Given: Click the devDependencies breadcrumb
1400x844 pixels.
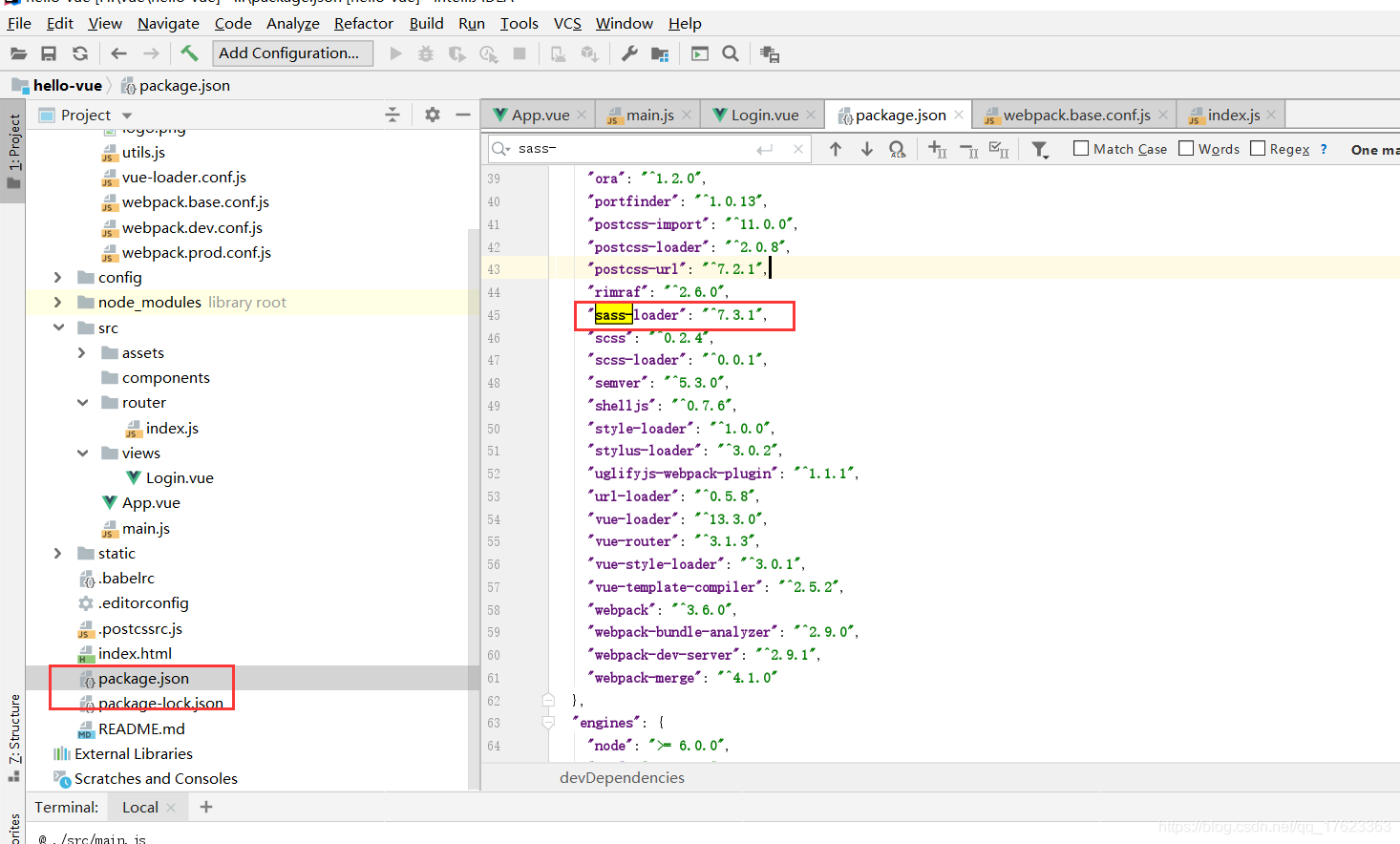Looking at the screenshot, I should coord(622,777).
